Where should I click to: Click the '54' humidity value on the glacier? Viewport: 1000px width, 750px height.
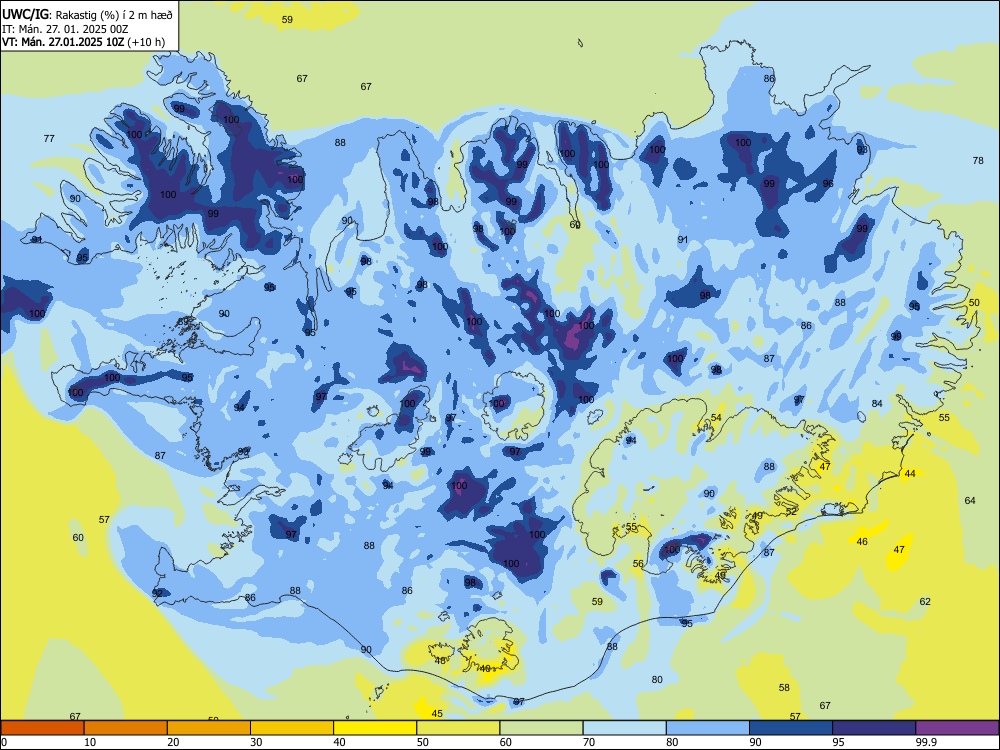pyautogui.click(x=716, y=418)
